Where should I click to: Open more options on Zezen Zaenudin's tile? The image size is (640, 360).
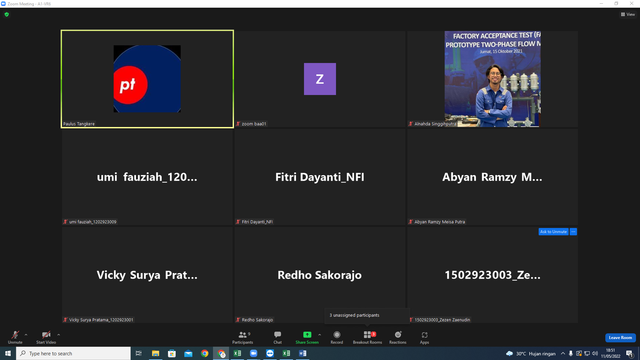(x=573, y=232)
